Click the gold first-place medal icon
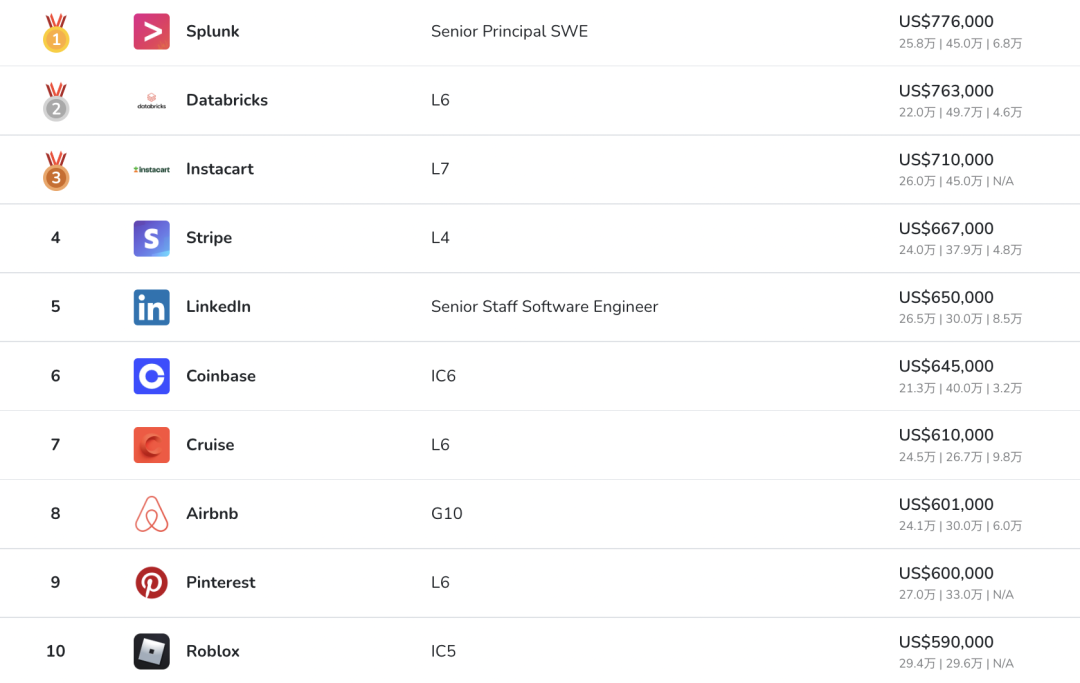 tap(56, 33)
